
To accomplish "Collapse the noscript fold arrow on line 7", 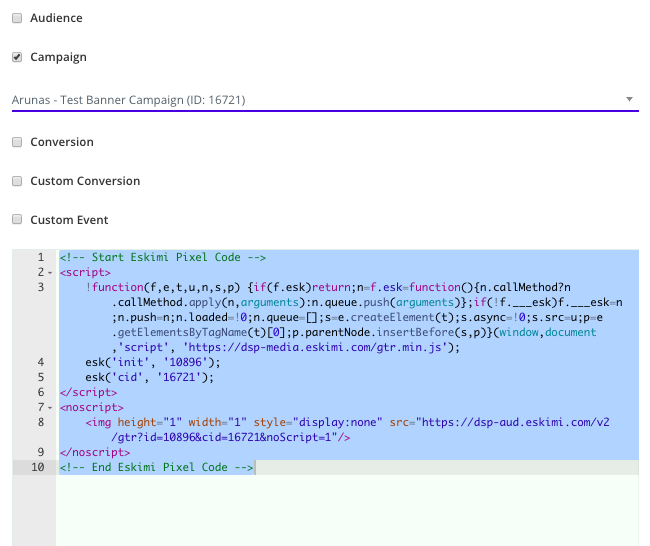I will tap(50, 408).
